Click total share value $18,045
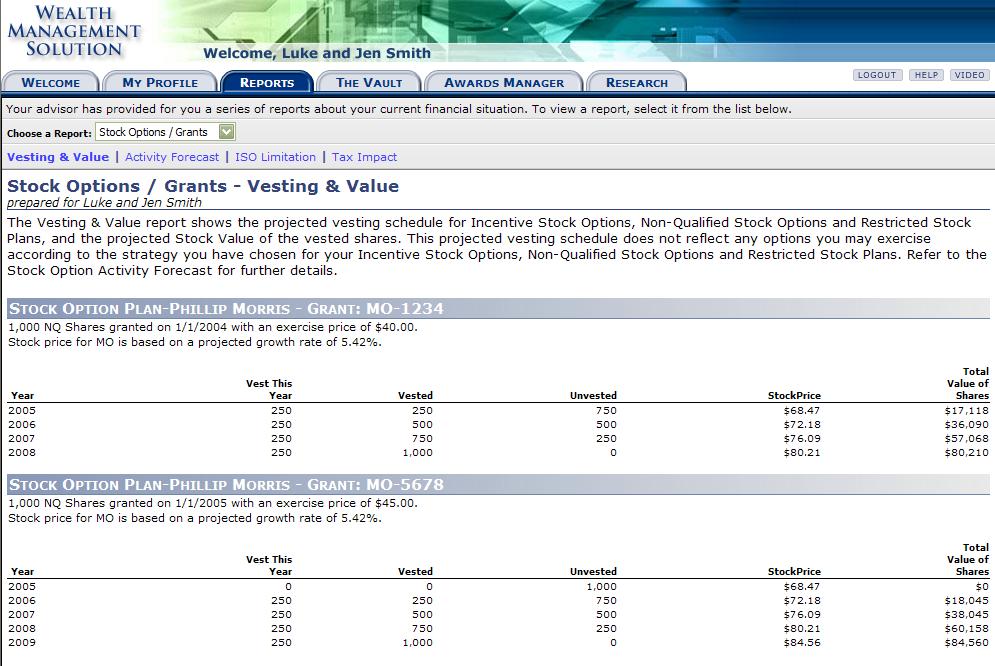The image size is (995, 666). (x=966, y=601)
